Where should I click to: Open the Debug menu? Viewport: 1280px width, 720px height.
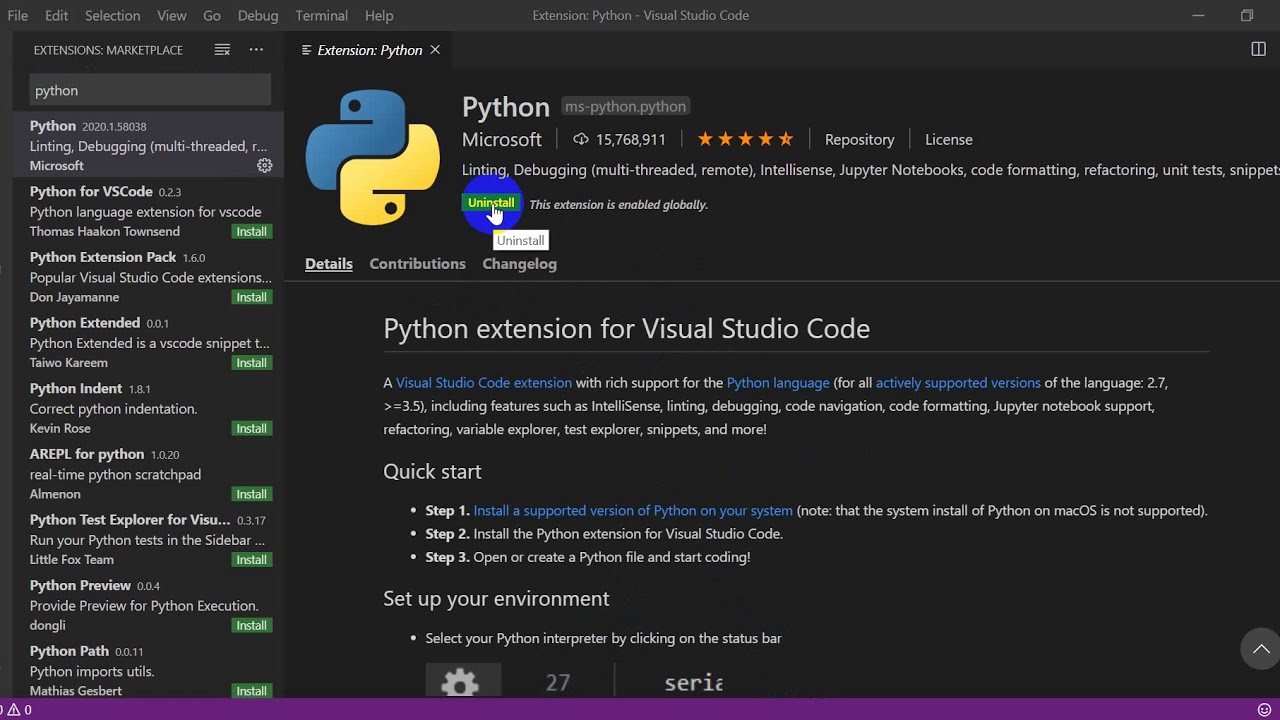[258, 15]
